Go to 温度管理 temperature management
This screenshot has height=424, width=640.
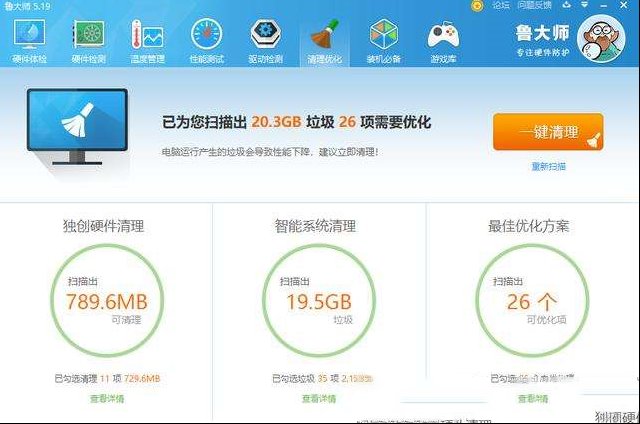tap(147, 41)
